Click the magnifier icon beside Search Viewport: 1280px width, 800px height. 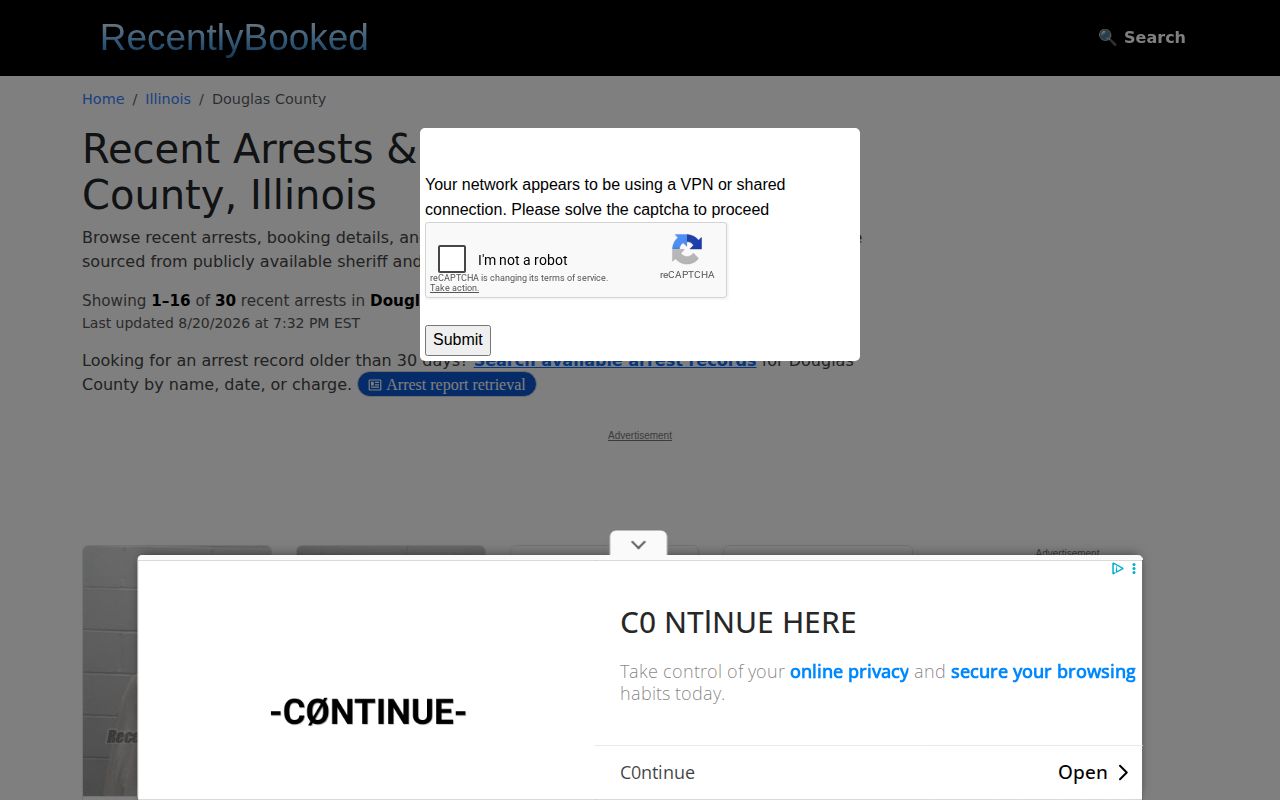pyautogui.click(x=1107, y=37)
